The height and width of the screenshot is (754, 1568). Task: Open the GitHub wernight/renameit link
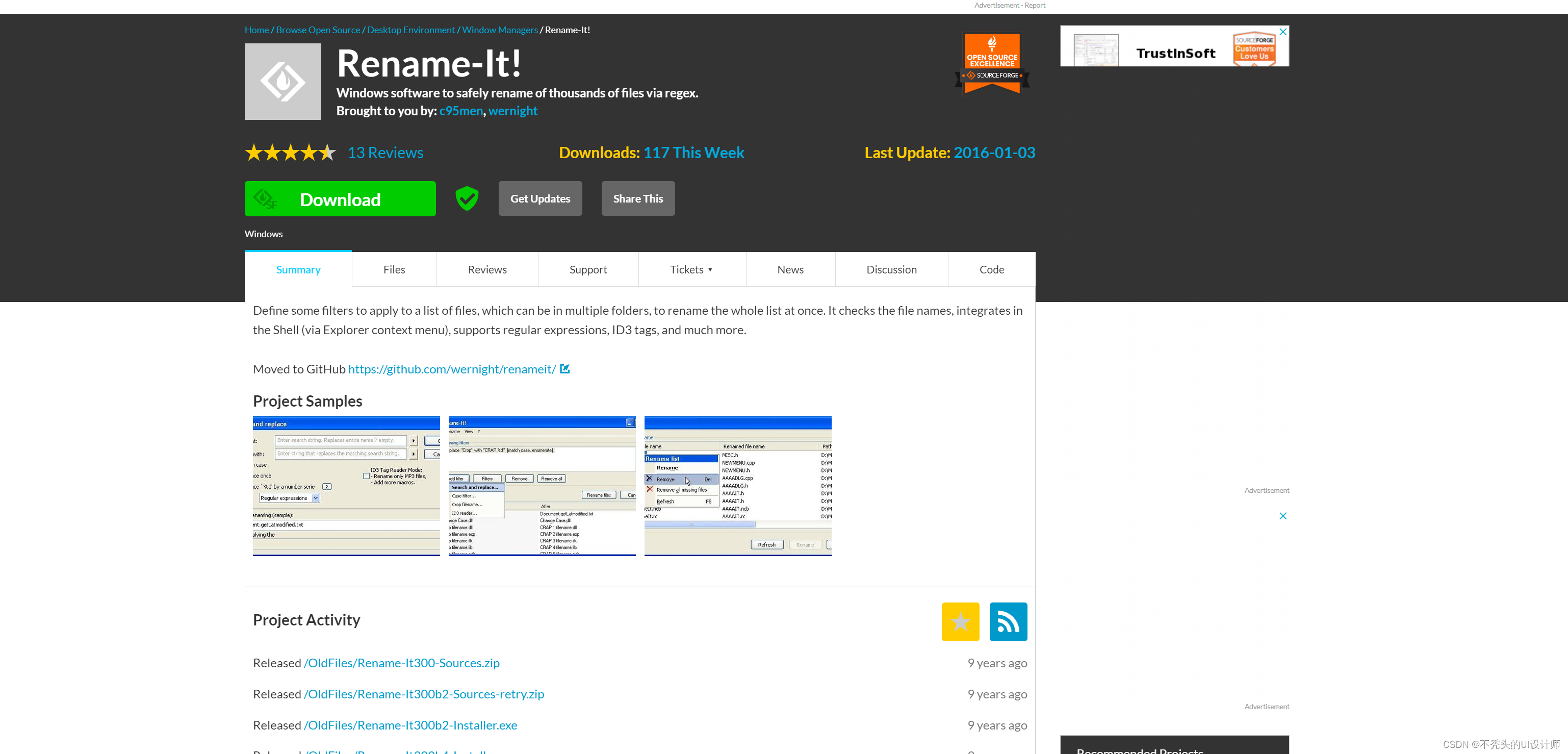click(452, 369)
